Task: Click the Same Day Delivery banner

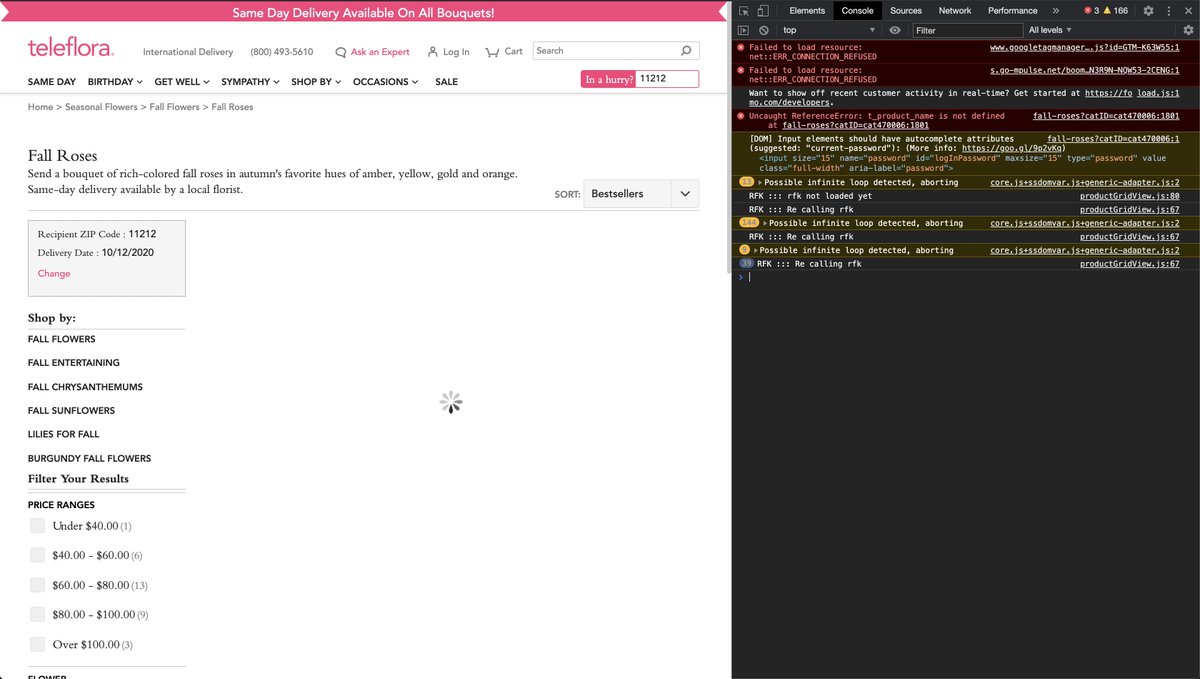Action: (x=363, y=13)
